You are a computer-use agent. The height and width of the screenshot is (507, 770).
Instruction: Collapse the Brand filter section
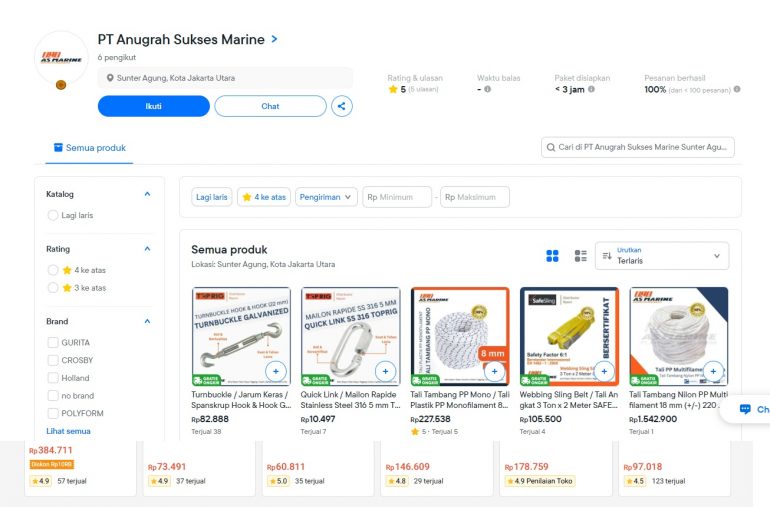[x=147, y=322]
